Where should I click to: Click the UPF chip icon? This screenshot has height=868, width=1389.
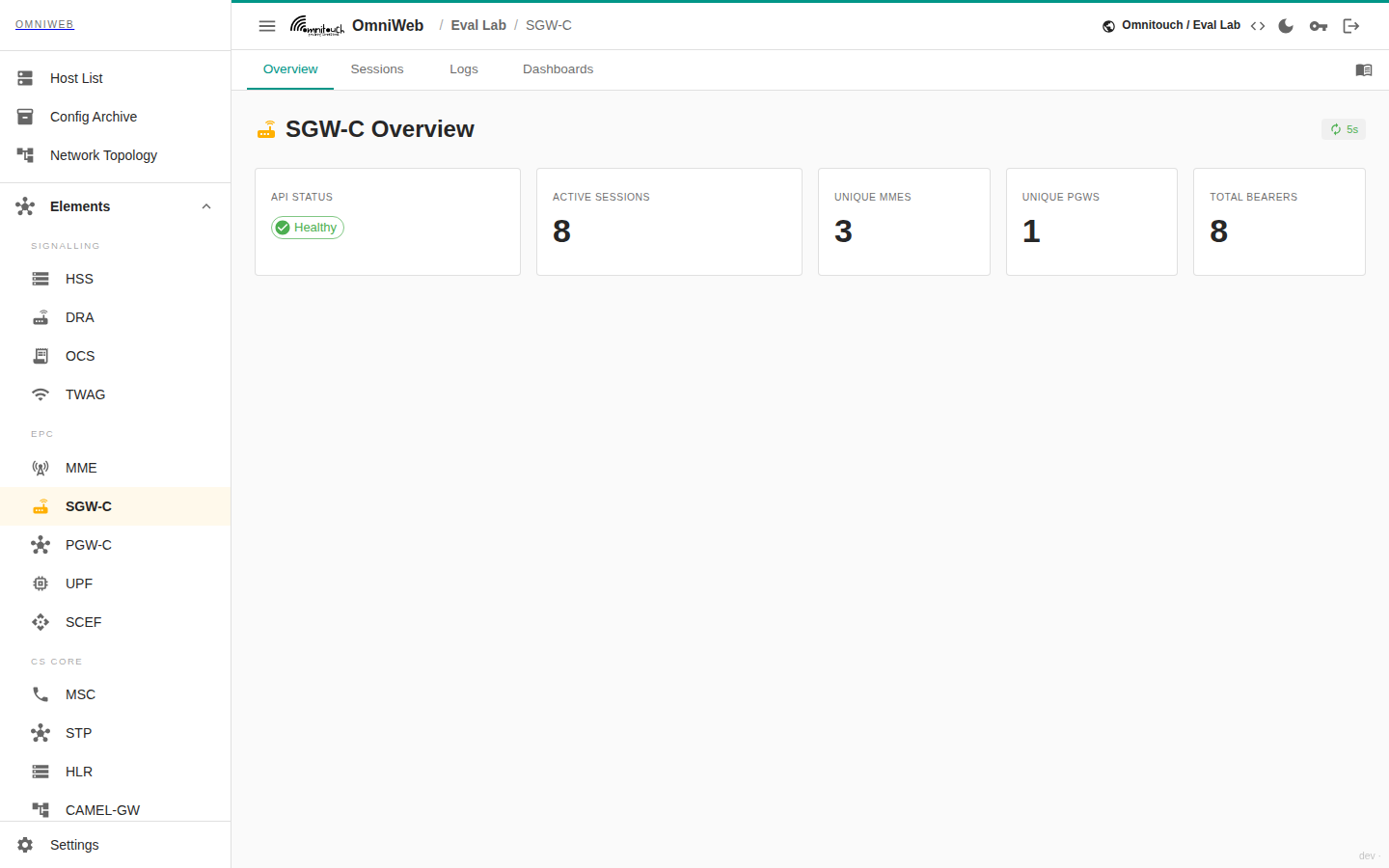pyautogui.click(x=41, y=583)
